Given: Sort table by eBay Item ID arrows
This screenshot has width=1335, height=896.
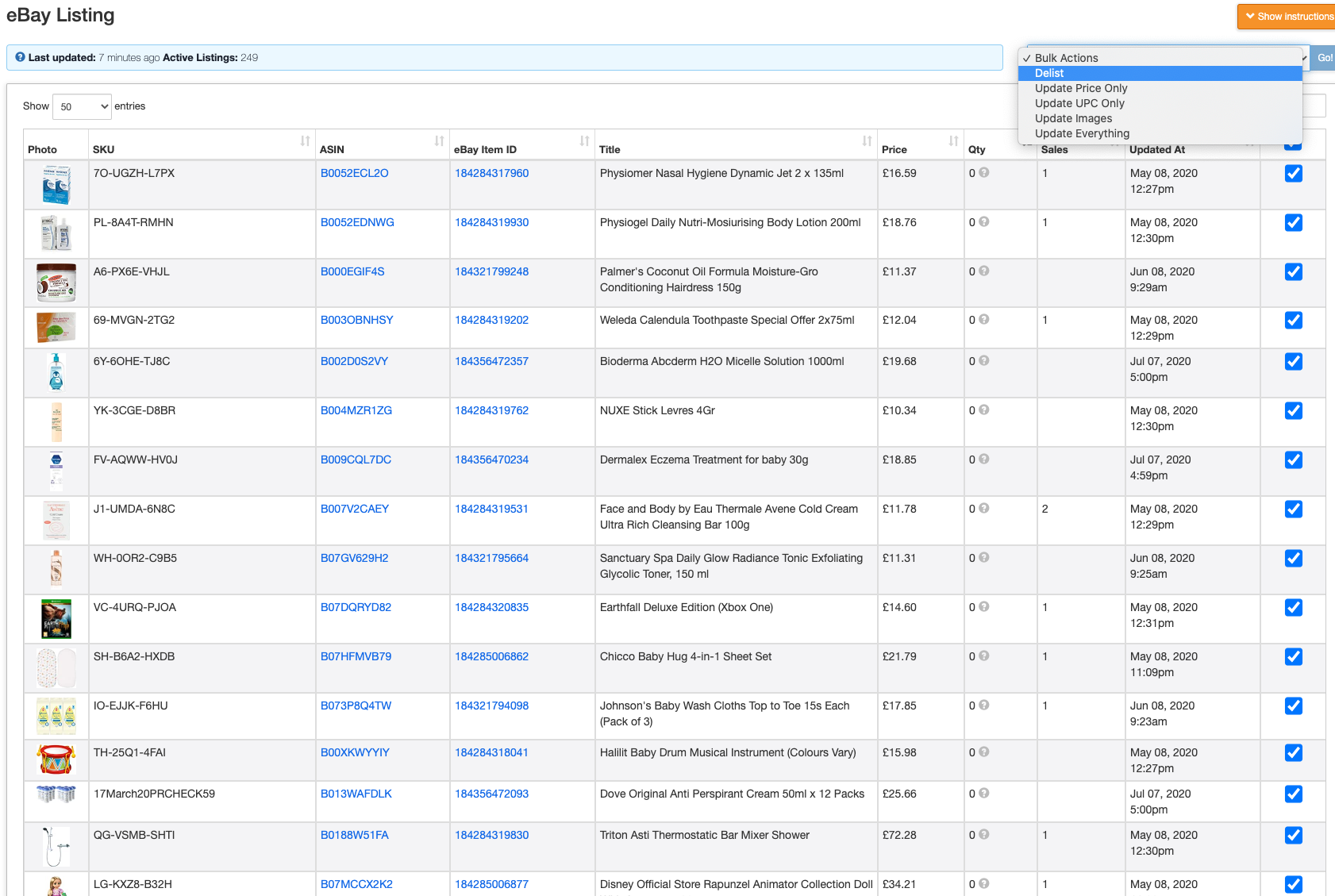Looking at the screenshot, I should (x=584, y=141).
